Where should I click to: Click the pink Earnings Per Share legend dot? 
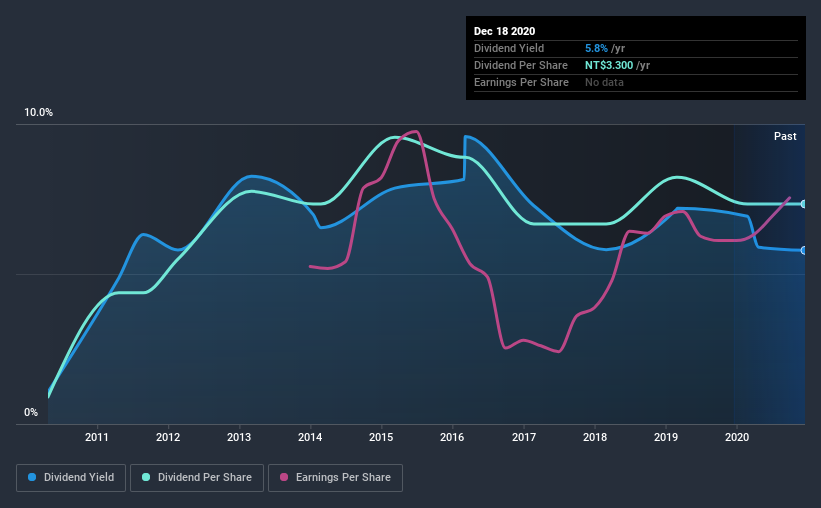pyautogui.click(x=284, y=477)
